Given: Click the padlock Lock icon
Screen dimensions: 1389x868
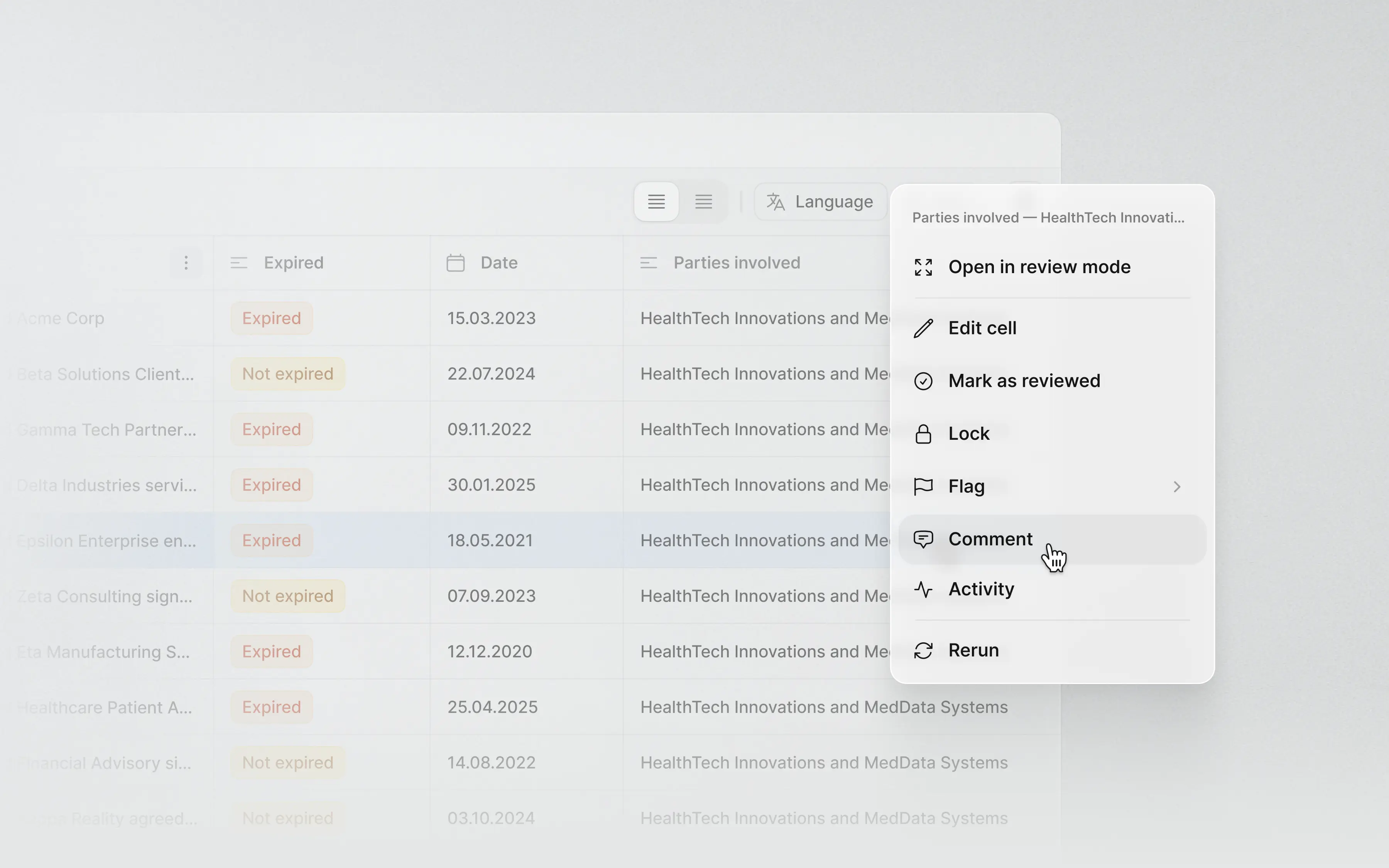Looking at the screenshot, I should coord(923,434).
